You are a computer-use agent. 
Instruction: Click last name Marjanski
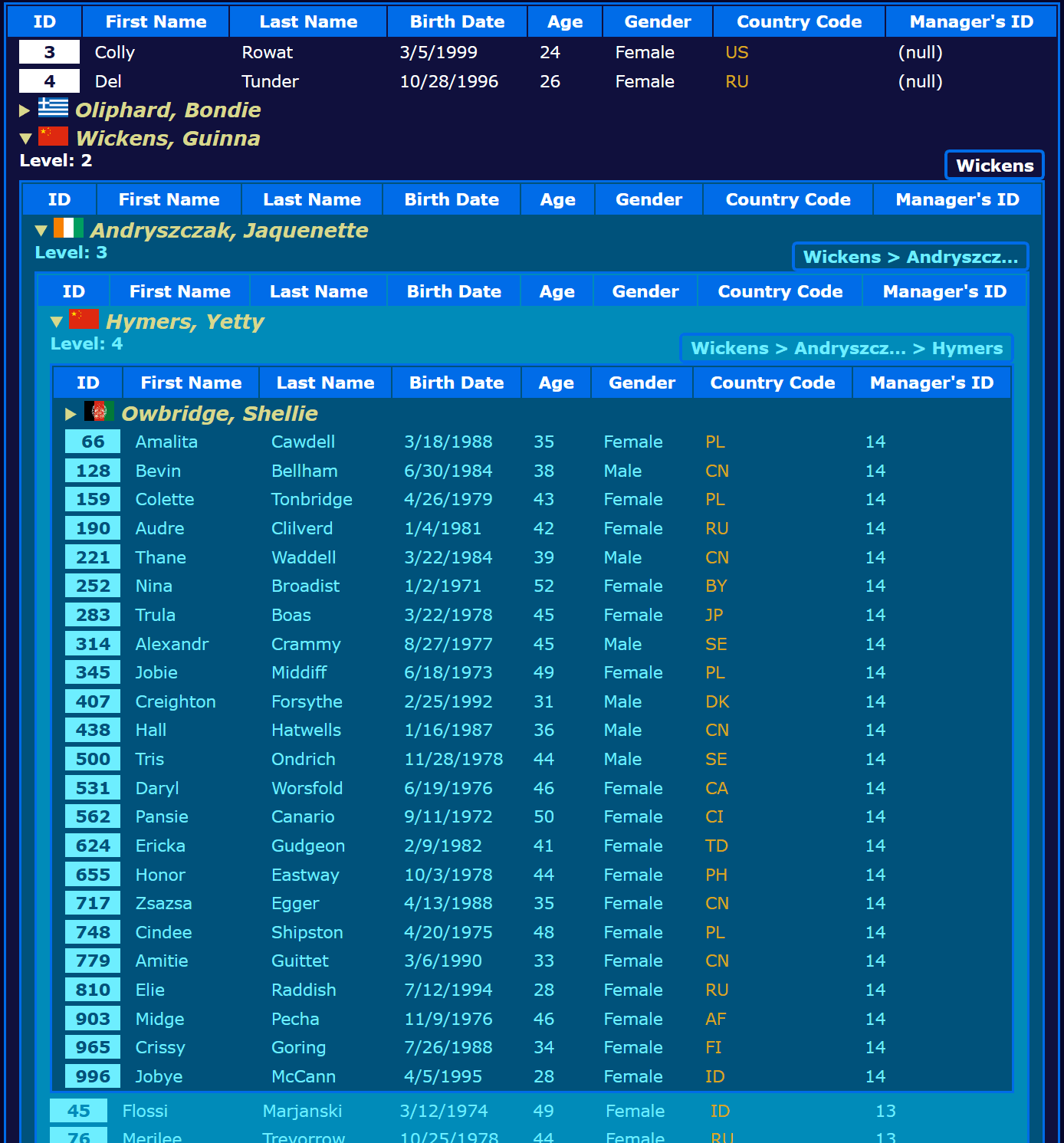coord(302,1111)
